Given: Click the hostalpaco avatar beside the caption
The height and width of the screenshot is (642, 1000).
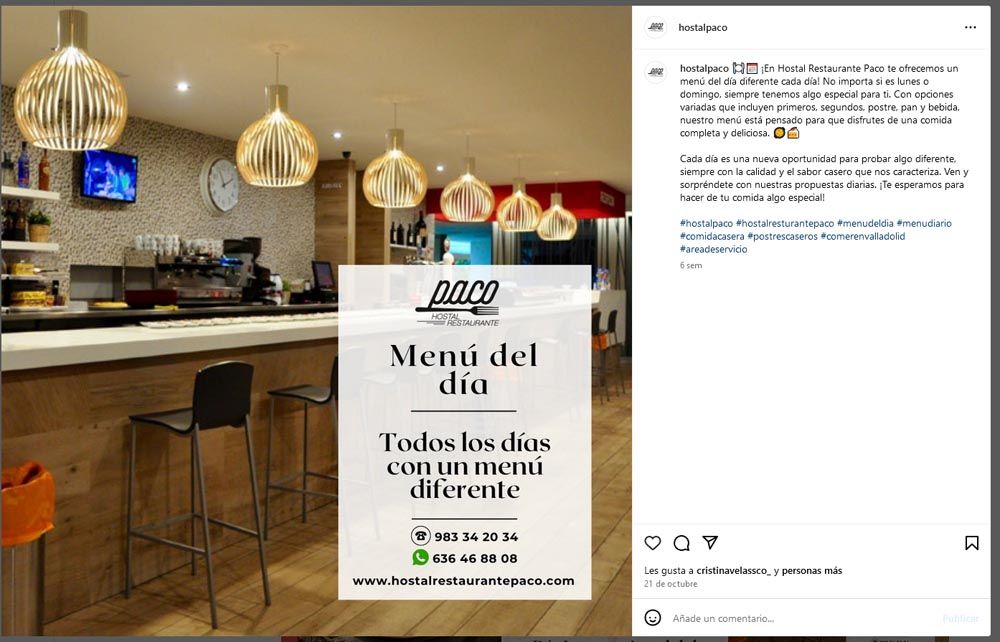Looking at the screenshot, I should pyautogui.click(x=656, y=72).
